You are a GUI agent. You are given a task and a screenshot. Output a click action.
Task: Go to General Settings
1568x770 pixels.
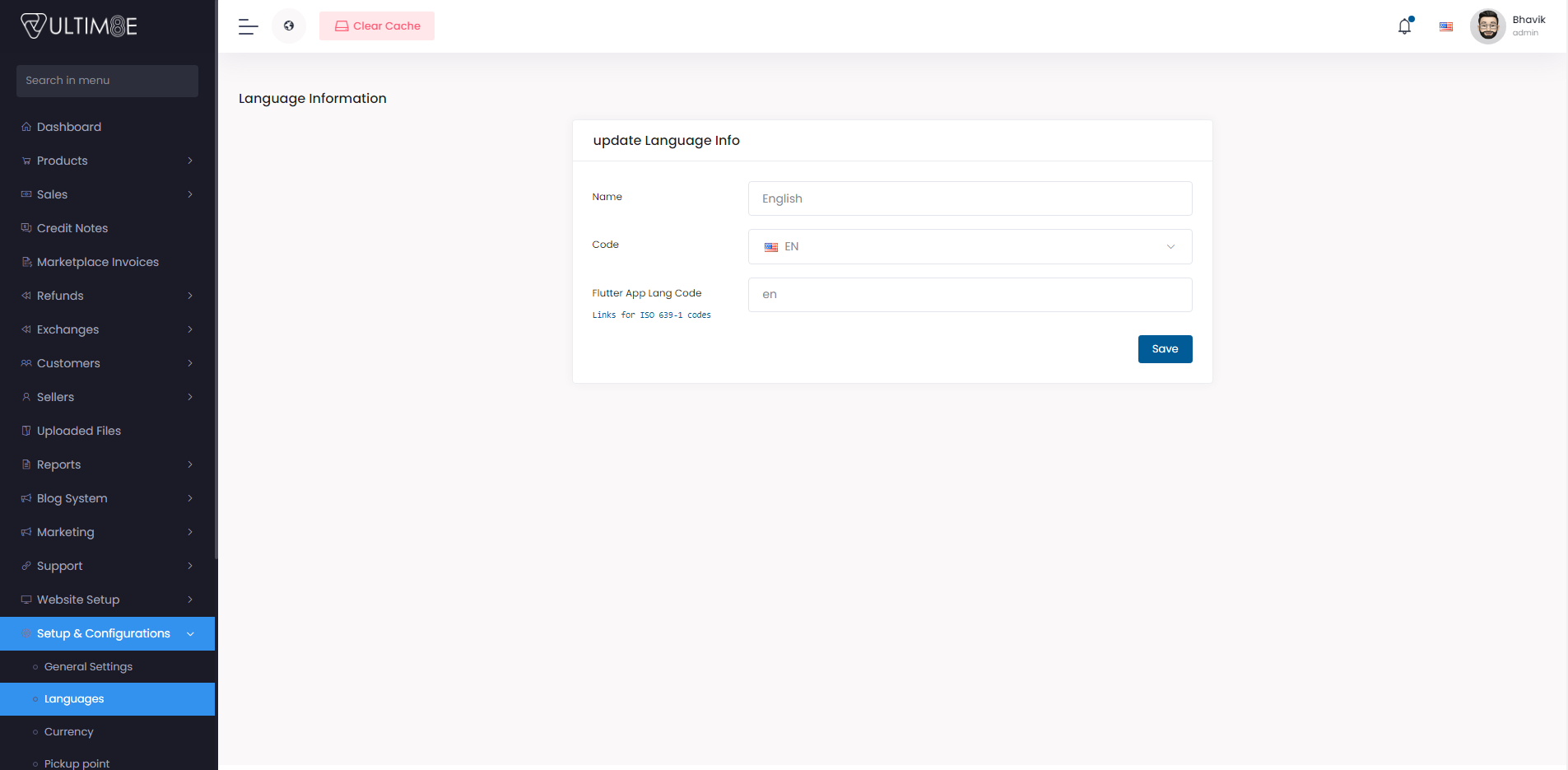[88, 666]
